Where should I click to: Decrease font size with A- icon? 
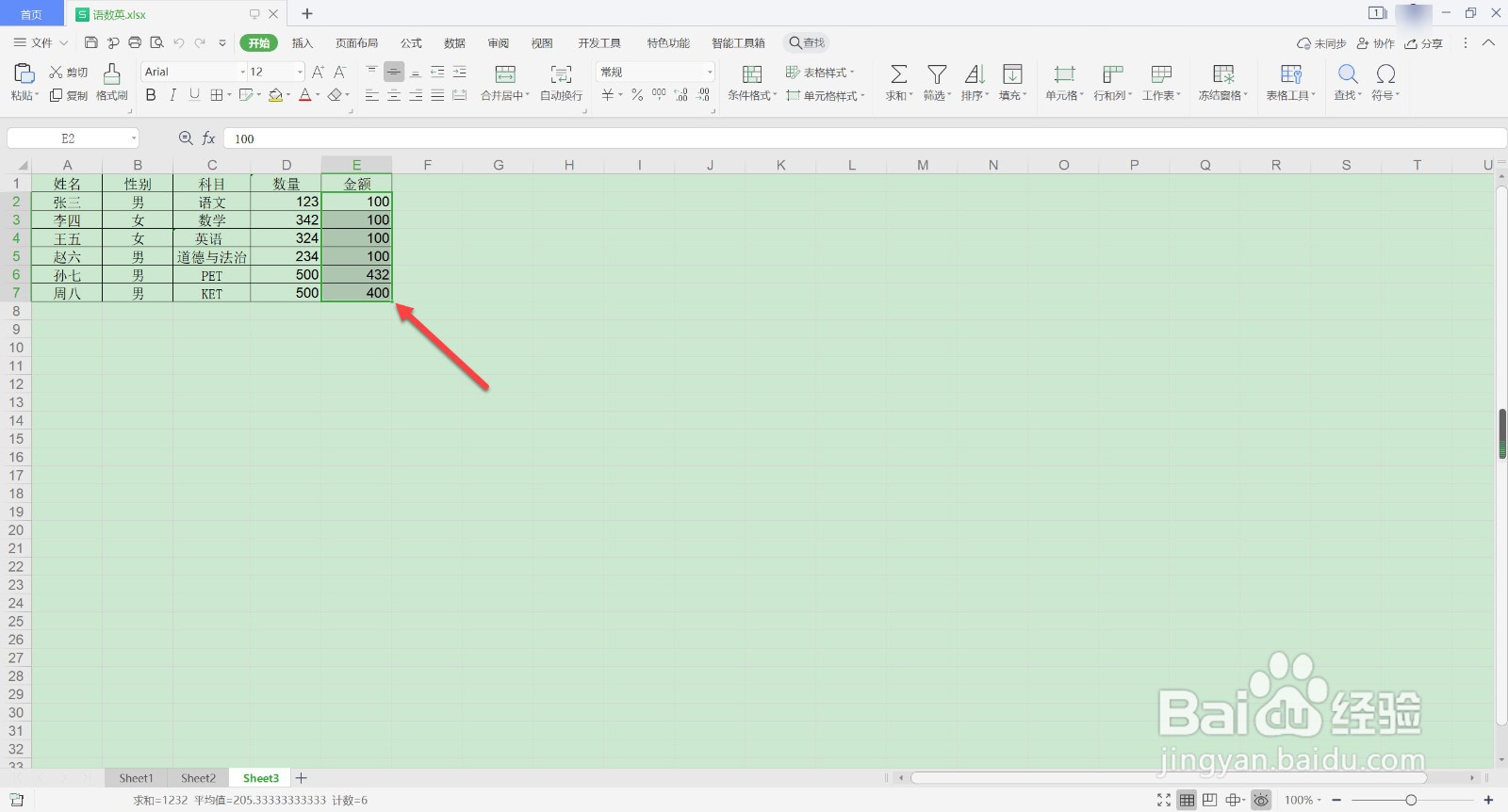[x=340, y=72]
